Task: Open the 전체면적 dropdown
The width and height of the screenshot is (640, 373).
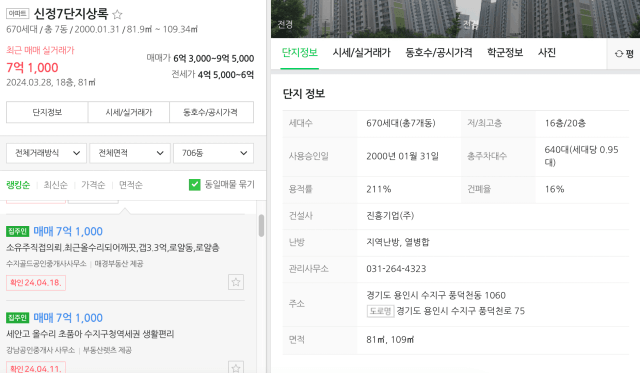Action: (130, 153)
